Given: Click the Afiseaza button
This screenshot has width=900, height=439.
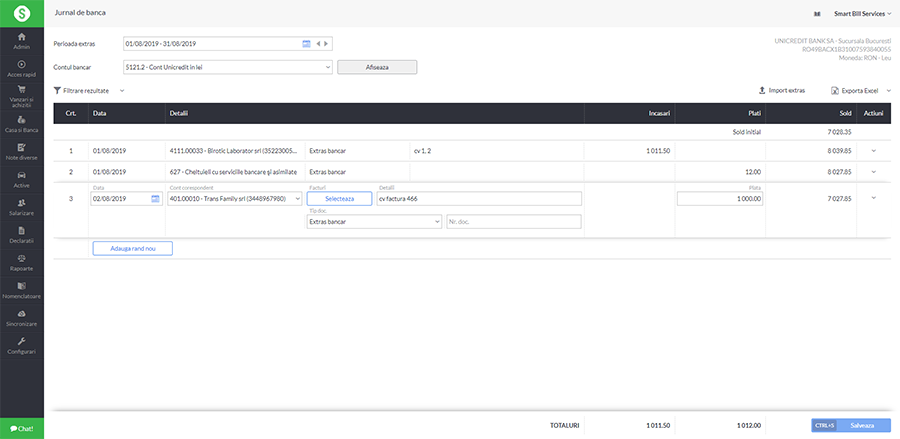Looking at the screenshot, I should pos(377,67).
